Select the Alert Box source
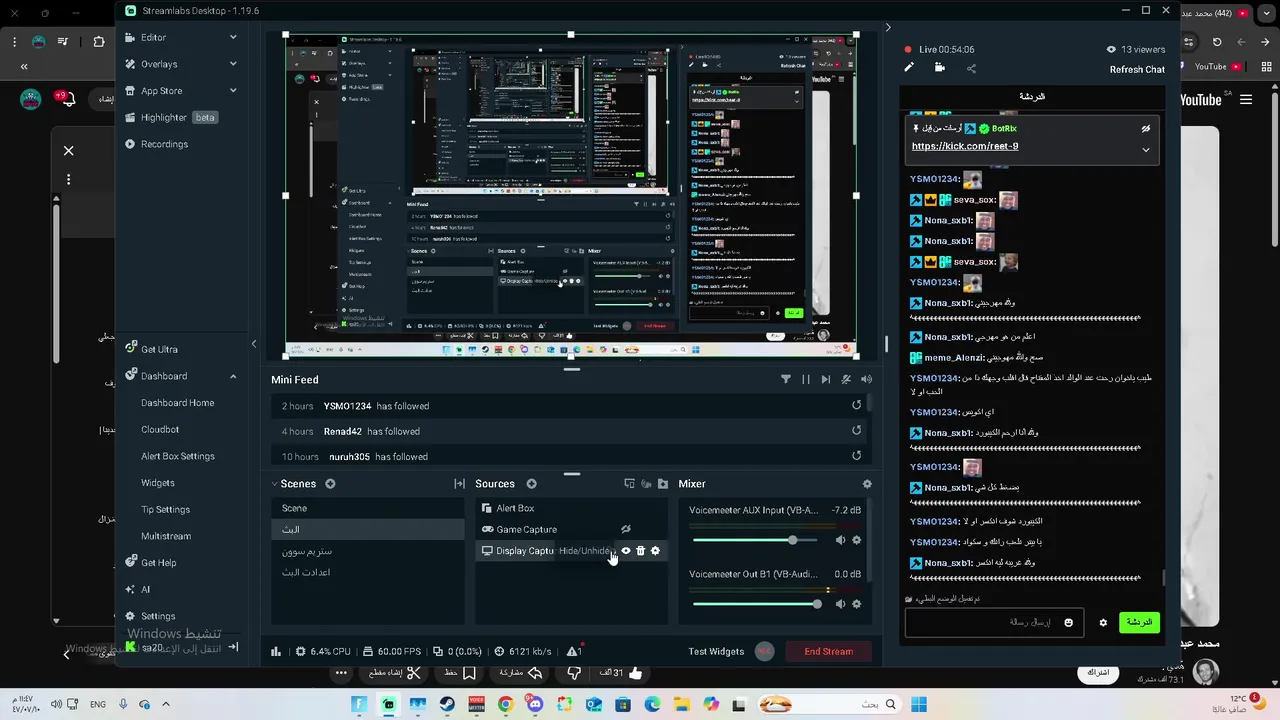1280x720 pixels. tap(571, 508)
